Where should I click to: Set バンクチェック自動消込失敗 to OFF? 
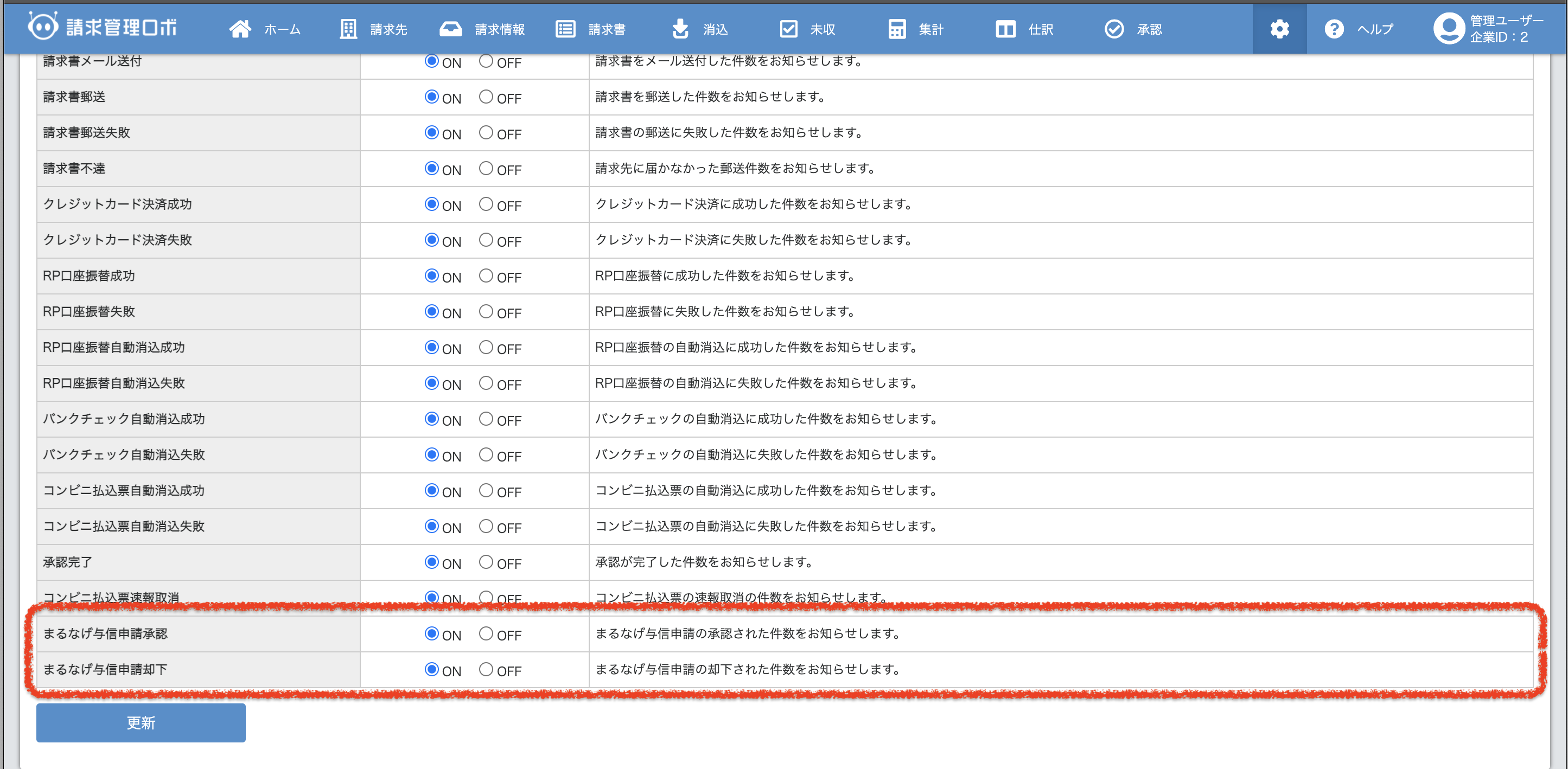pyautogui.click(x=485, y=455)
